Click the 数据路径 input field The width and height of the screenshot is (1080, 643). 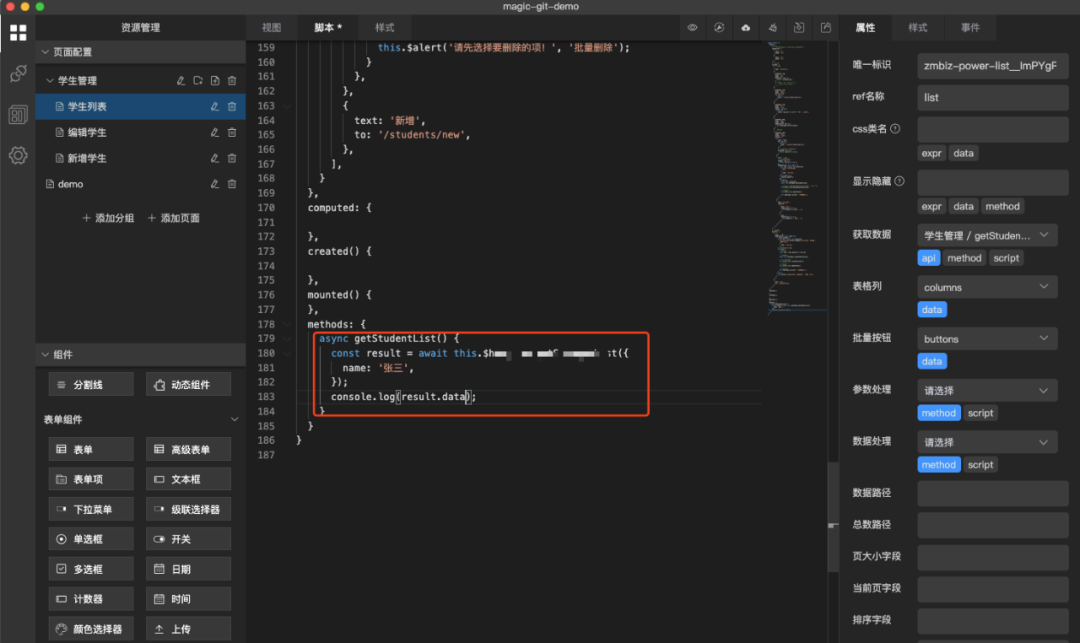993,493
